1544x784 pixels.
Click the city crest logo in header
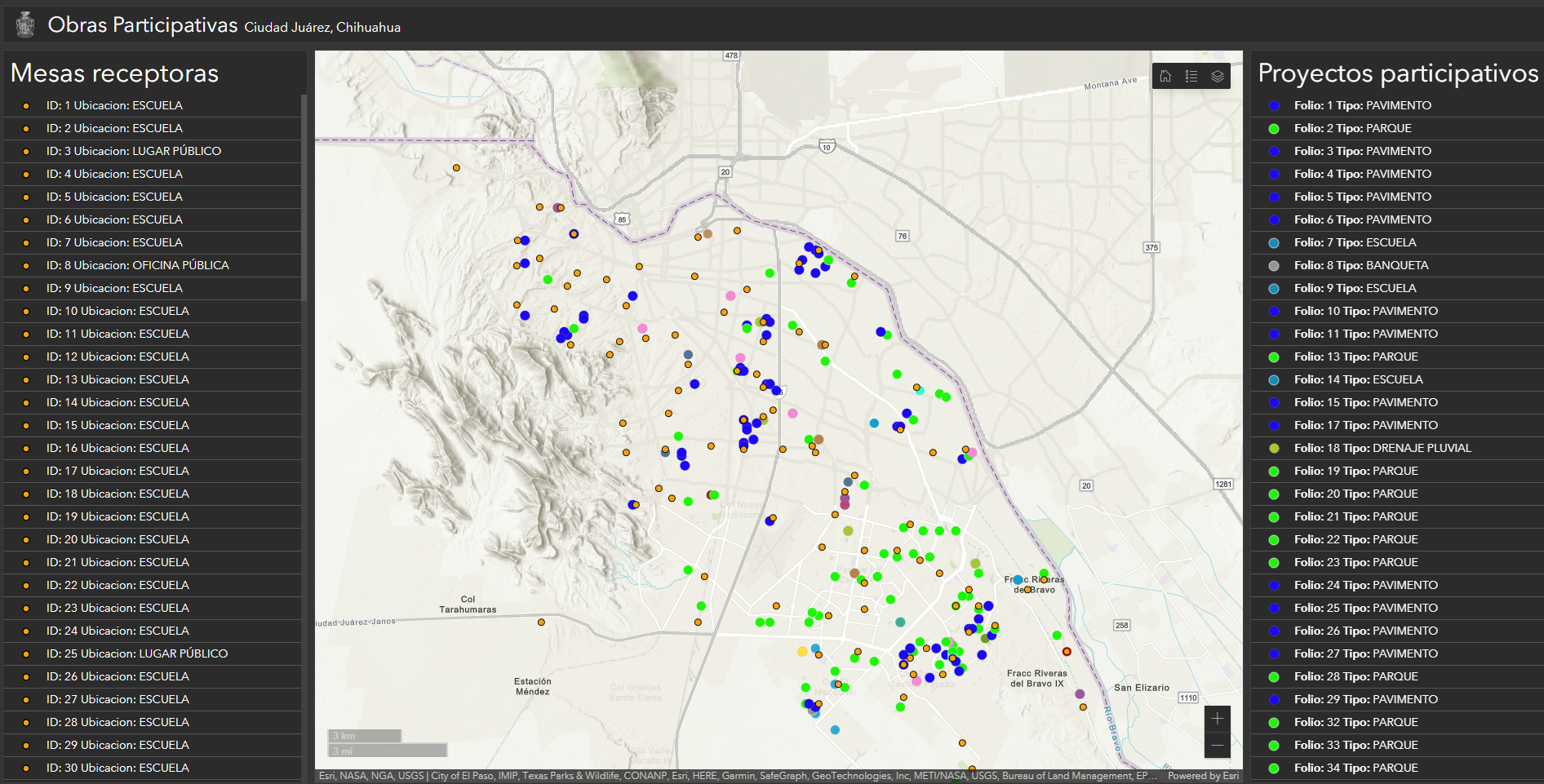coord(25,24)
